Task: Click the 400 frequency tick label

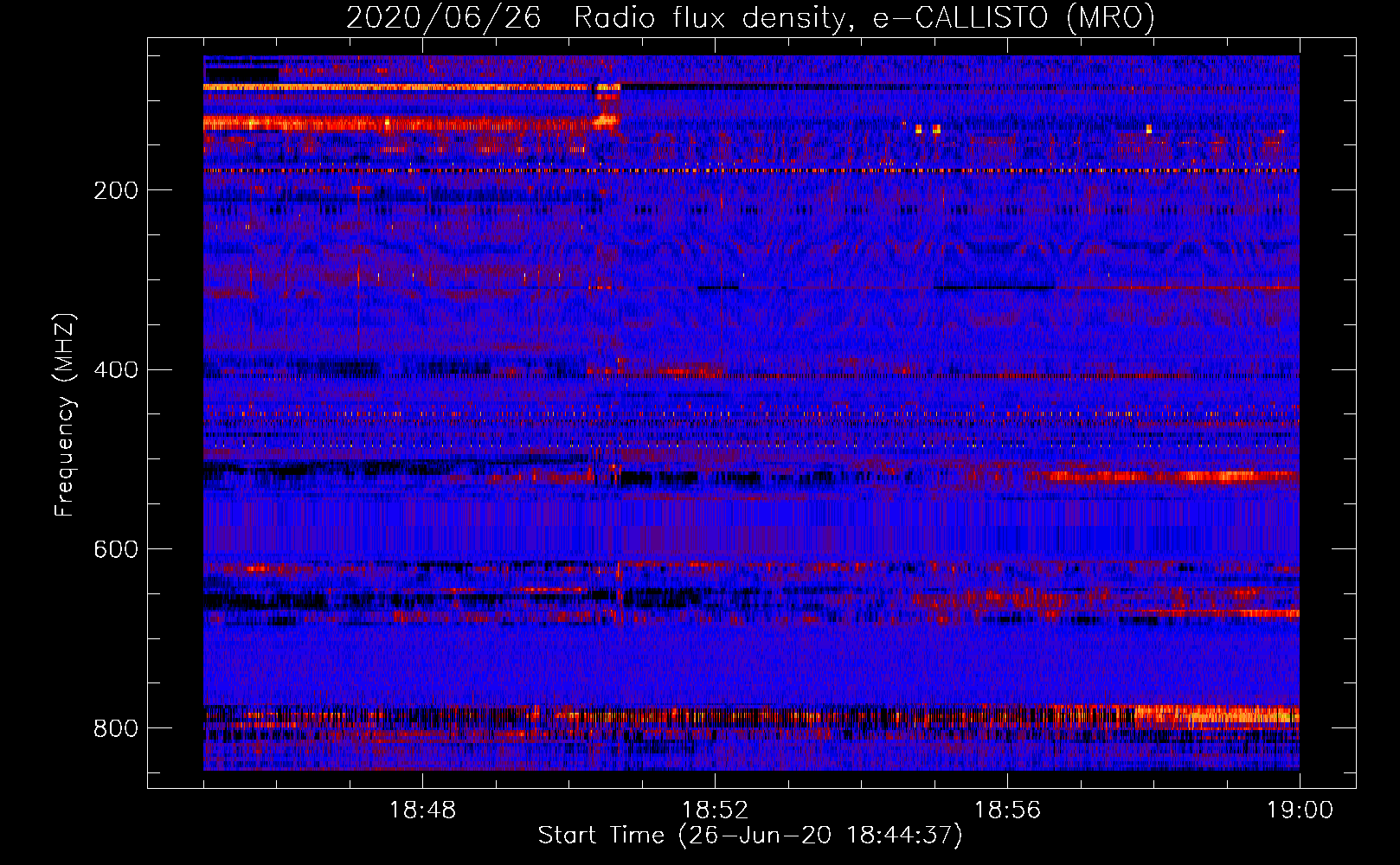Action: [116, 370]
